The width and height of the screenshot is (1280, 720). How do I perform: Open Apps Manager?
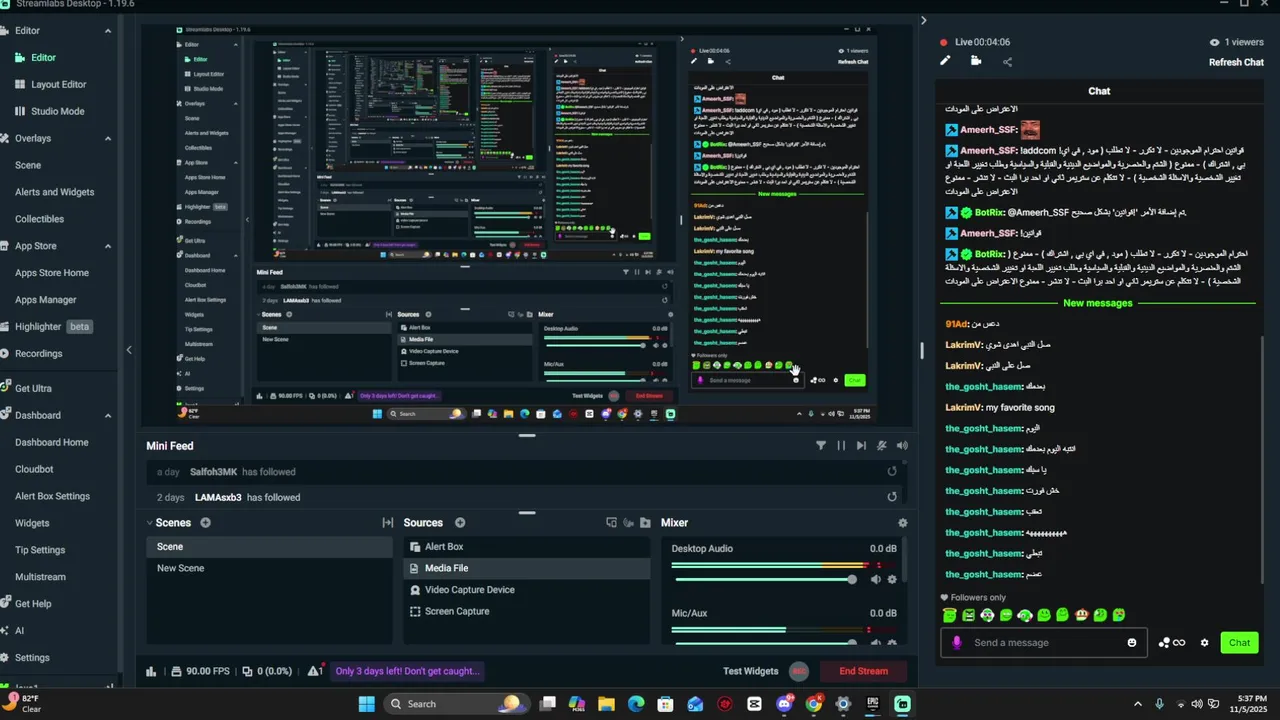point(46,300)
